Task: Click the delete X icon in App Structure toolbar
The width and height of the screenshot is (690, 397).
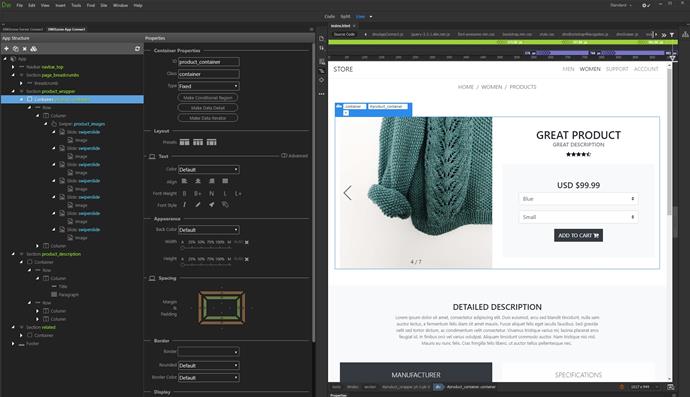Action: coord(25,49)
